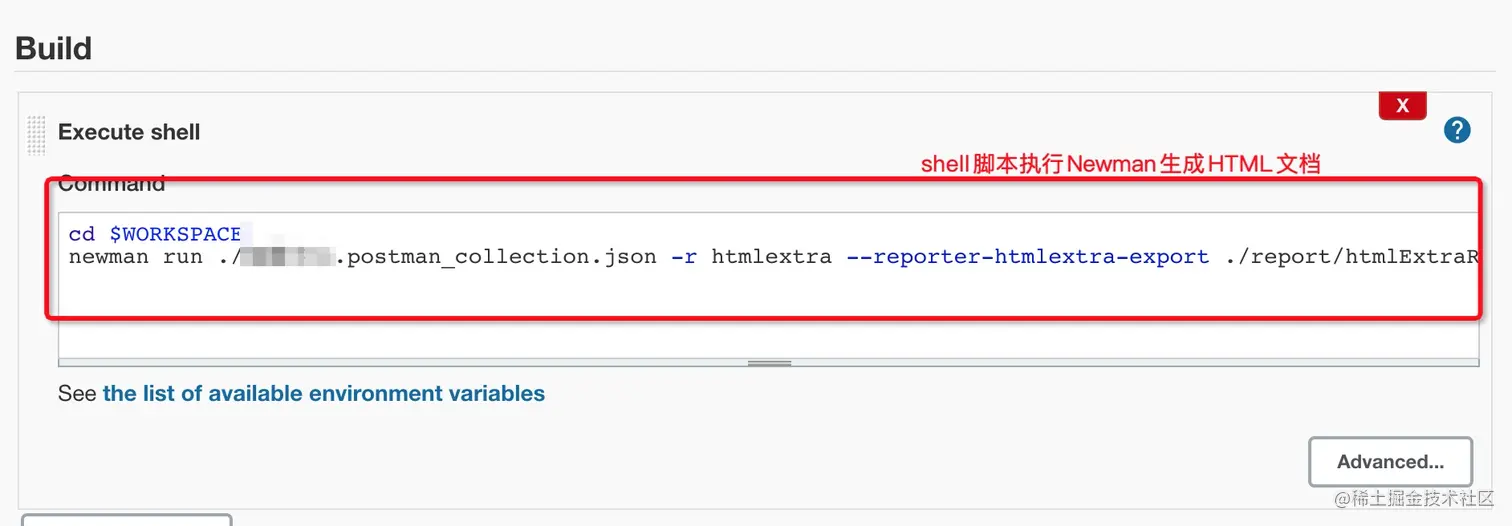This screenshot has height=526, width=1512.
Task: Click the Advanced... button
Action: click(1390, 462)
